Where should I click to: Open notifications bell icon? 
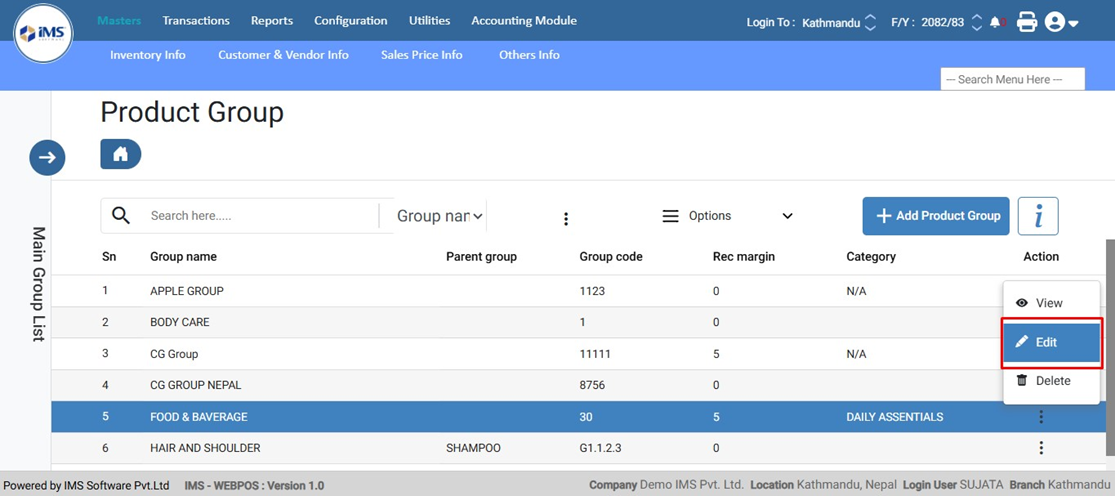coord(995,22)
